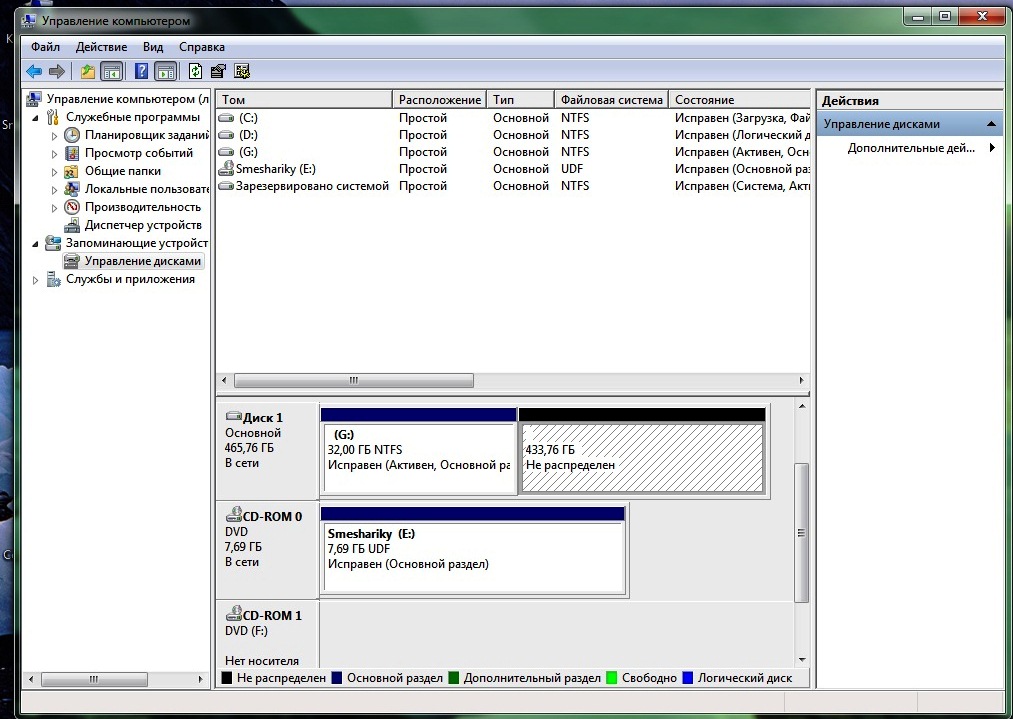Click the Up one level folder icon
Viewport: 1013px width, 719px height.
88,71
